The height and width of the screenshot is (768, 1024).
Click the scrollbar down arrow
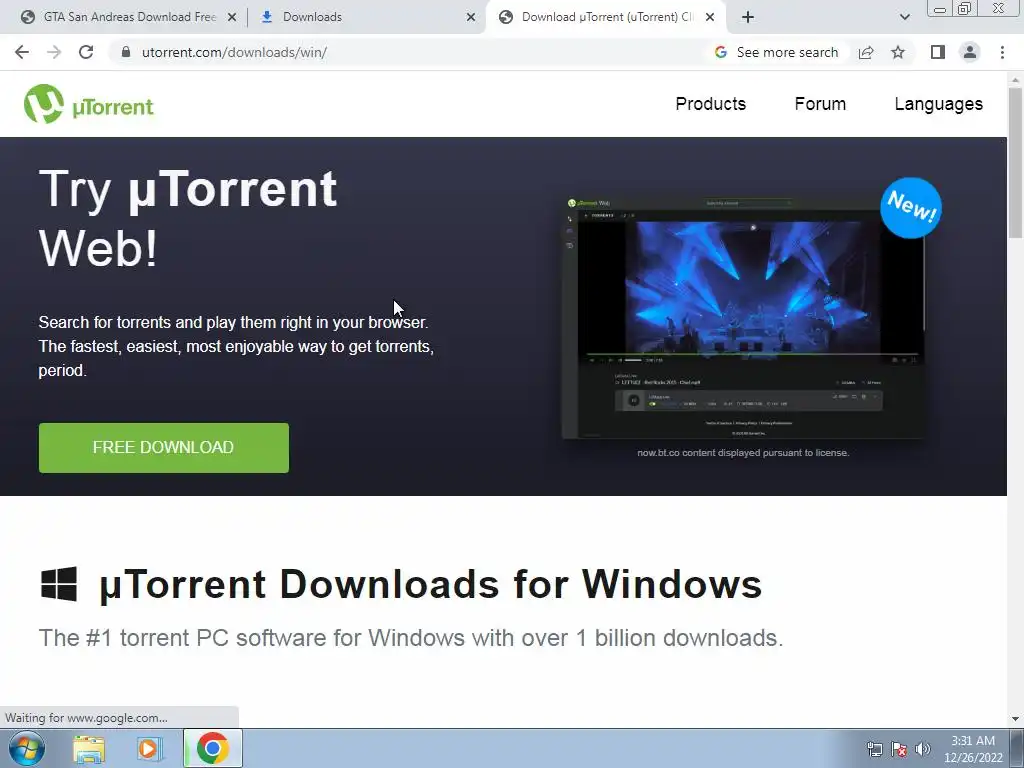click(1015, 718)
